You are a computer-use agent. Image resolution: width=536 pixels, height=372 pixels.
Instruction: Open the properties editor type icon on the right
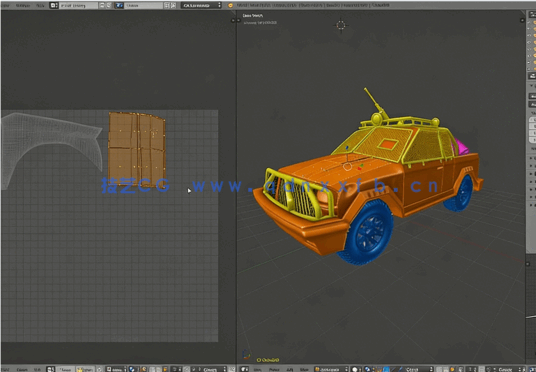[532, 76]
